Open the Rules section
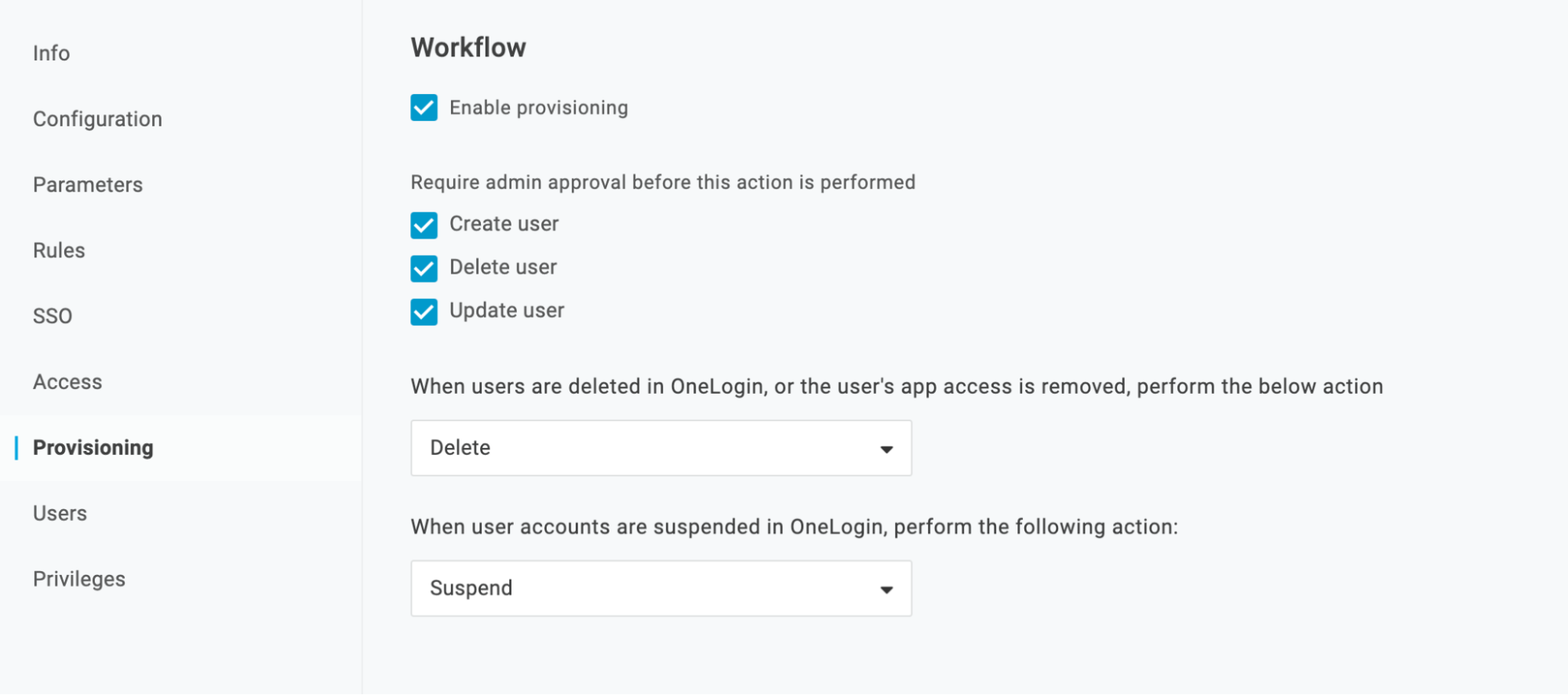 (59, 250)
